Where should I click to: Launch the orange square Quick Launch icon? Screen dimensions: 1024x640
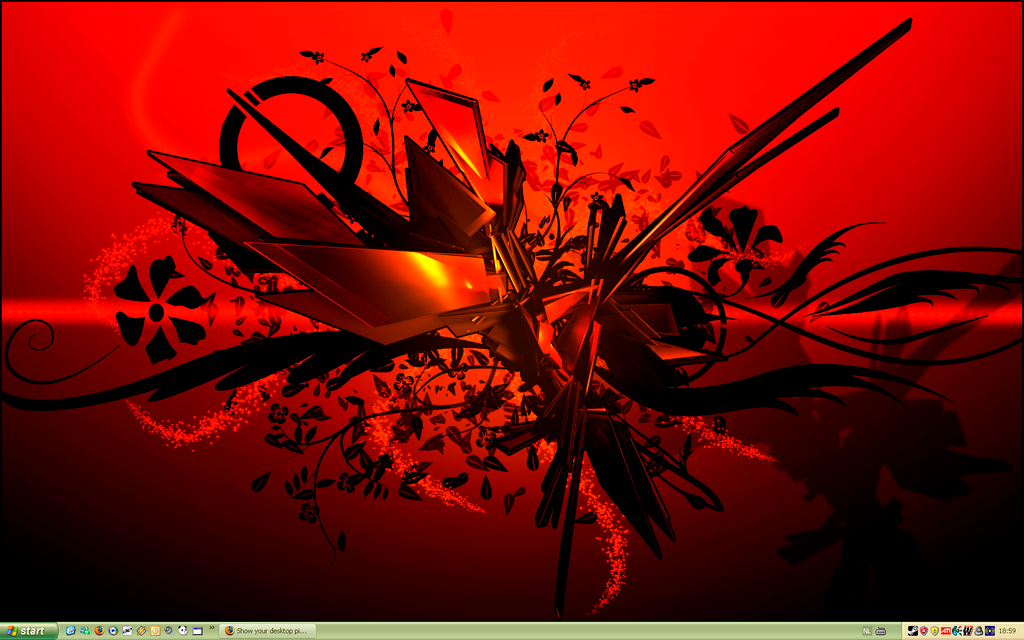pyautogui.click(x=155, y=631)
